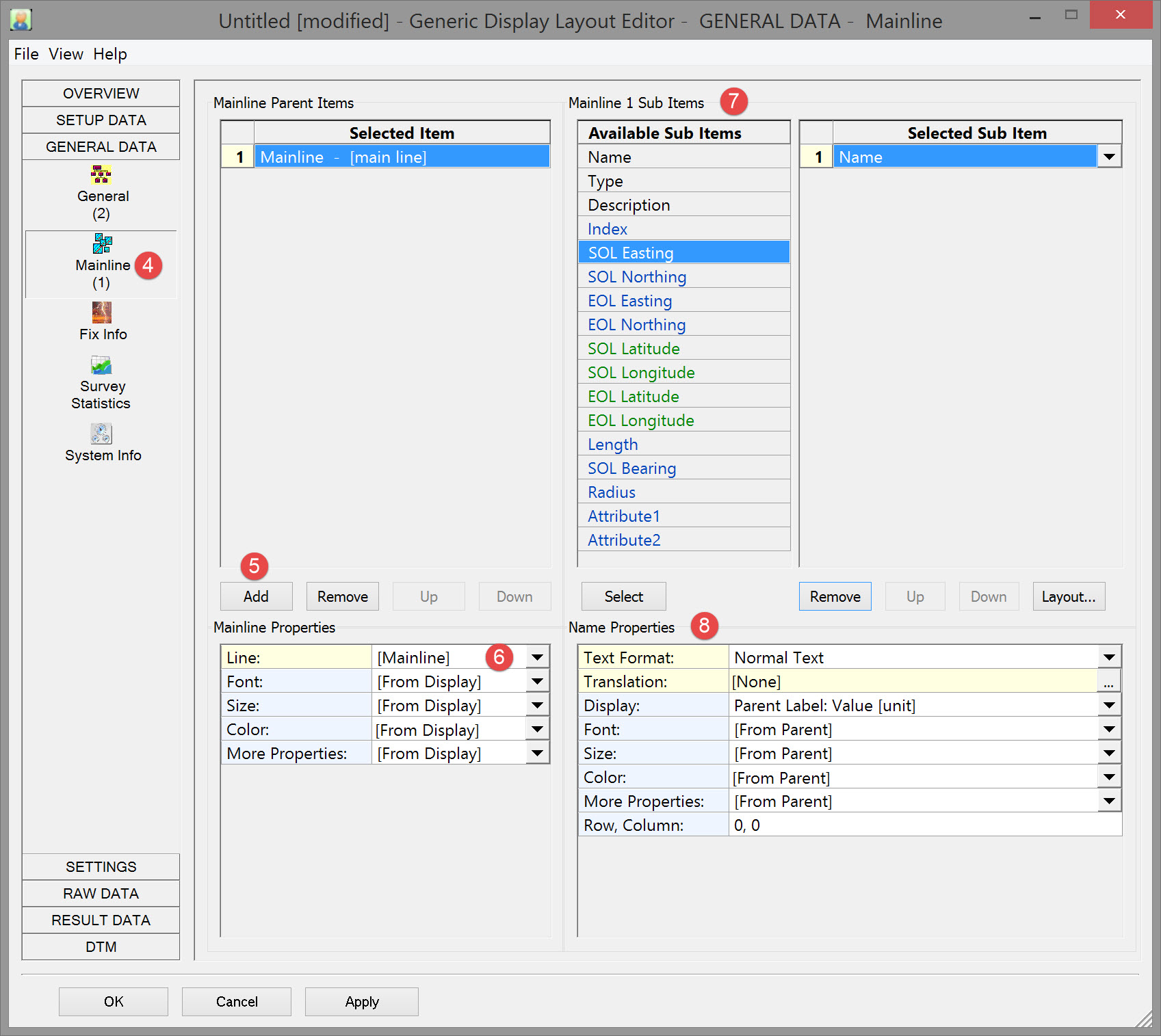Click the application icon in title bar
Viewport: 1161px width, 1036px height.
point(21,21)
